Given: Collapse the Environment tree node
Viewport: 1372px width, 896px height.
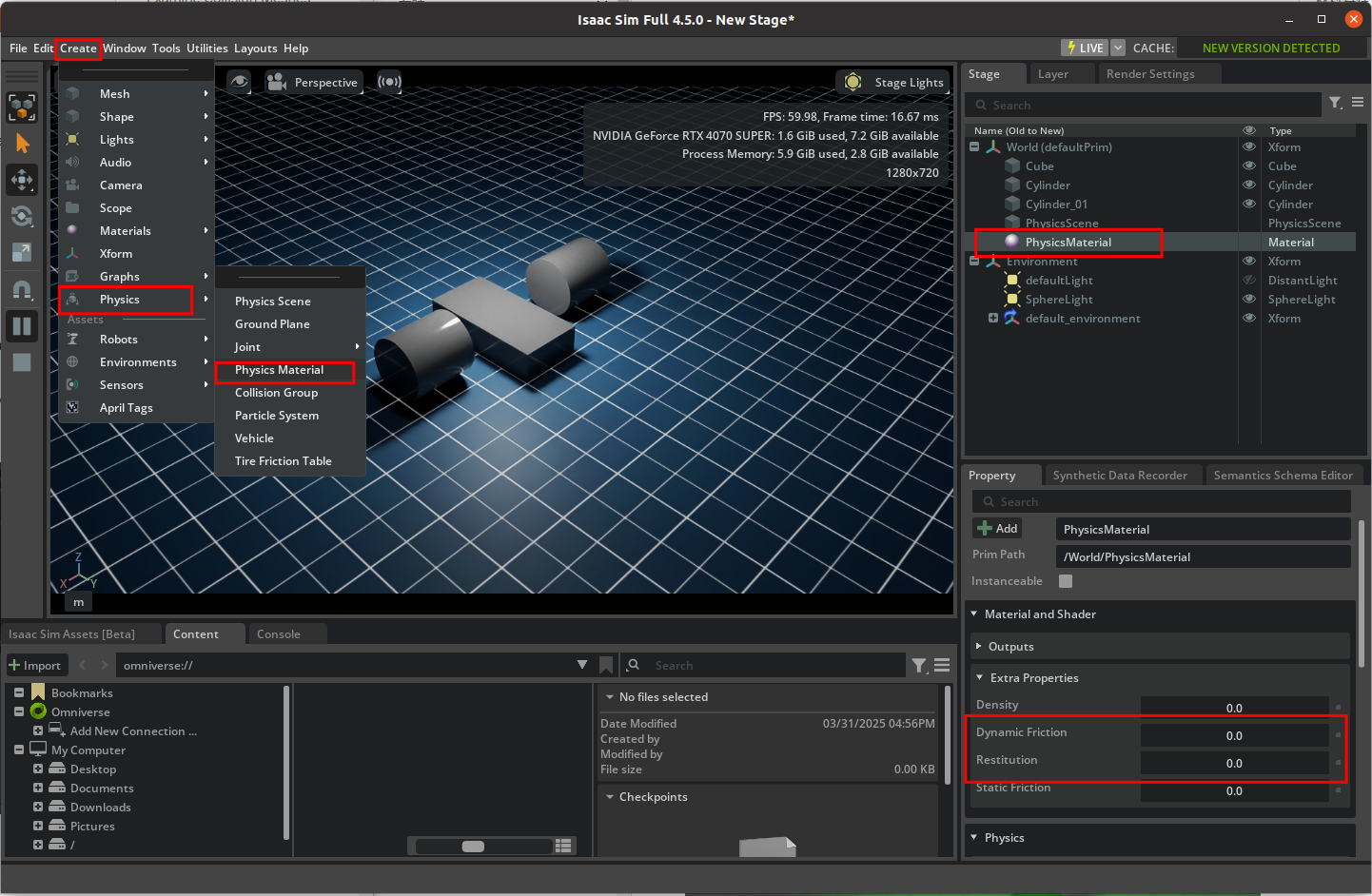Looking at the screenshot, I should coord(974,261).
